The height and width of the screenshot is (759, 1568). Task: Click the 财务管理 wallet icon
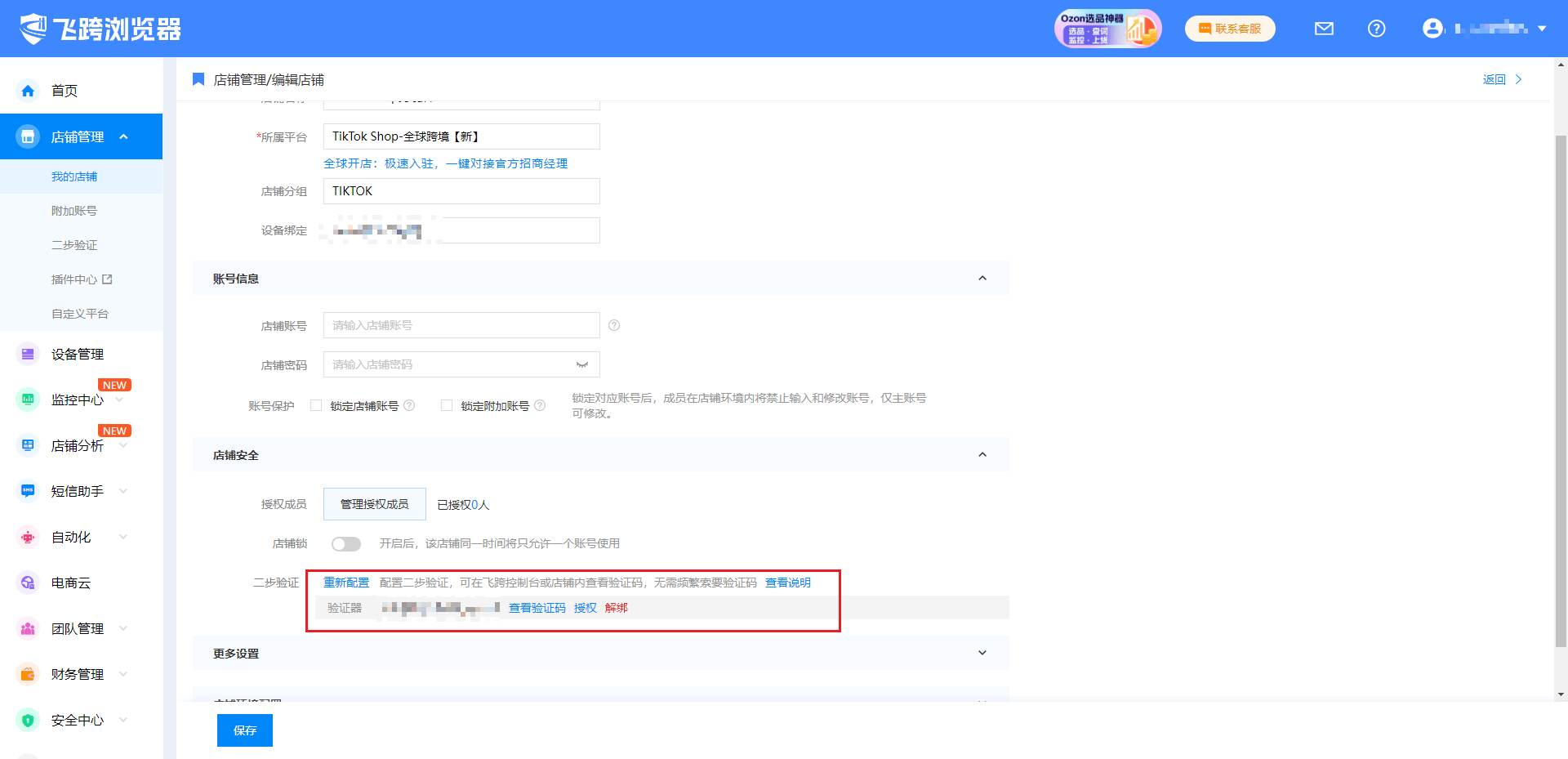pyautogui.click(x=28, y=674)
